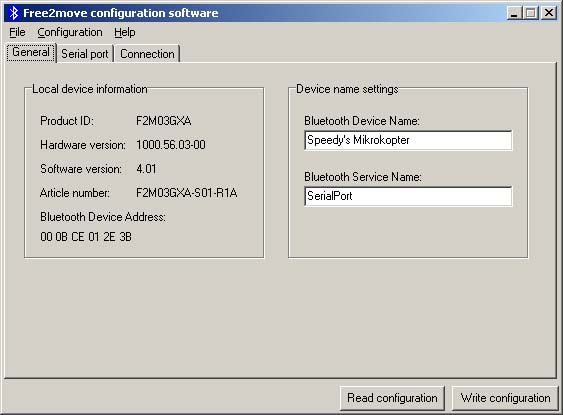Open the Configuration menu
This screenshot has height=415, width=563.
click(70, 32)
